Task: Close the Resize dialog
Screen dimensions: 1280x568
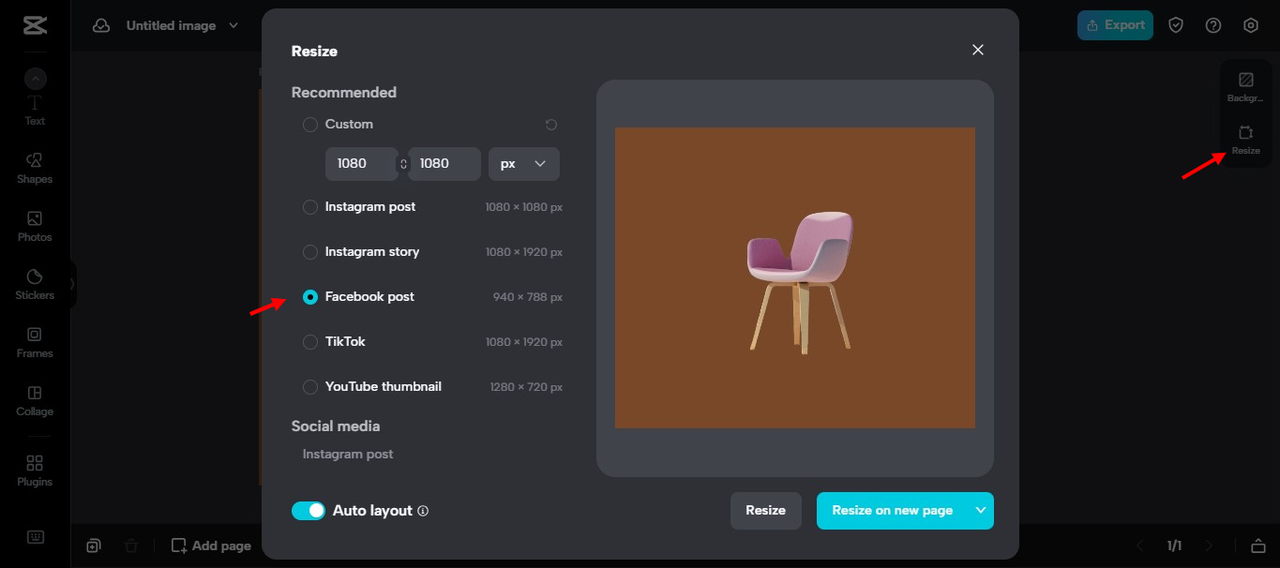Action: [978, 50]
